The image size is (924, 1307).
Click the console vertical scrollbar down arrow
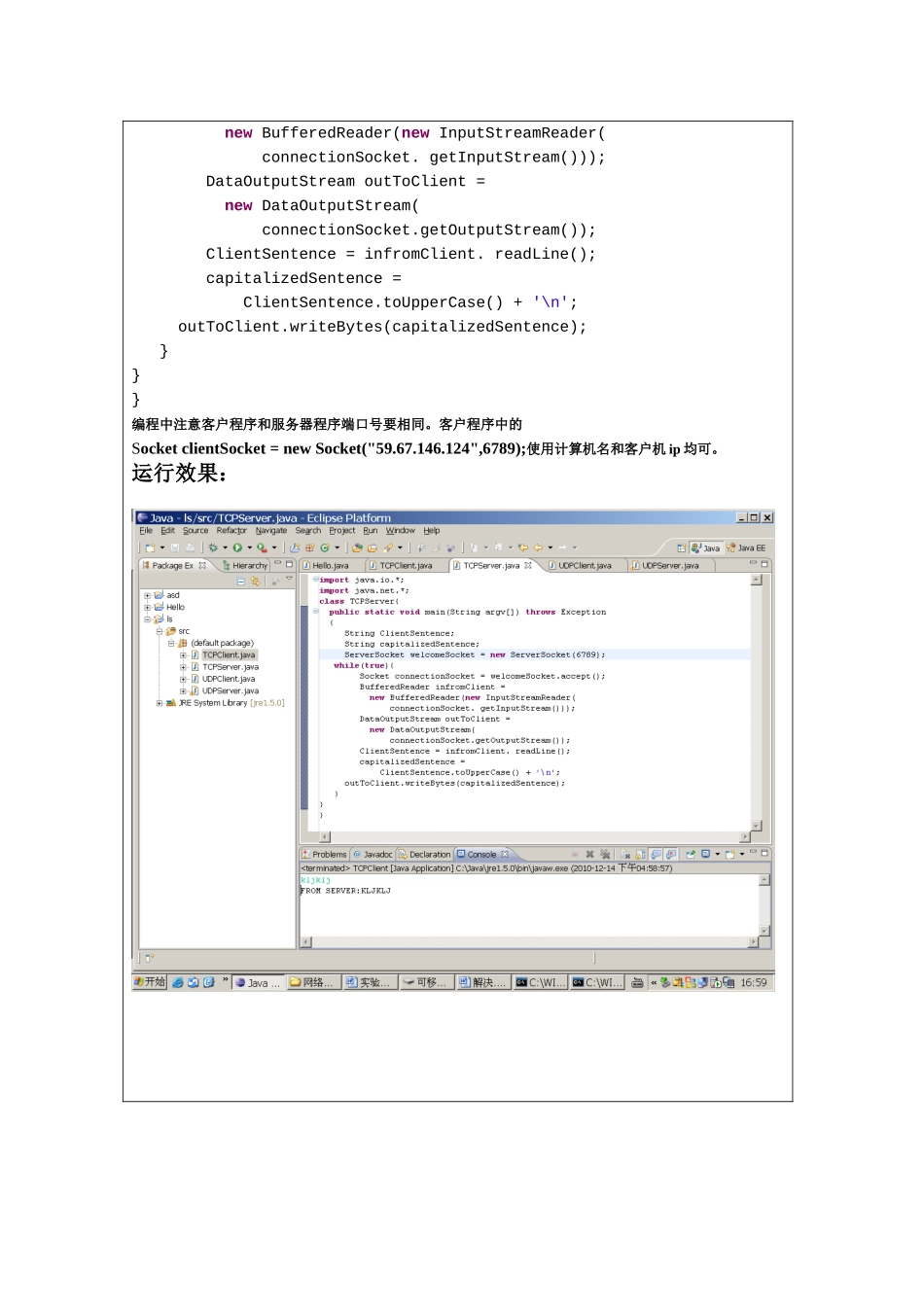coord(764,931)
